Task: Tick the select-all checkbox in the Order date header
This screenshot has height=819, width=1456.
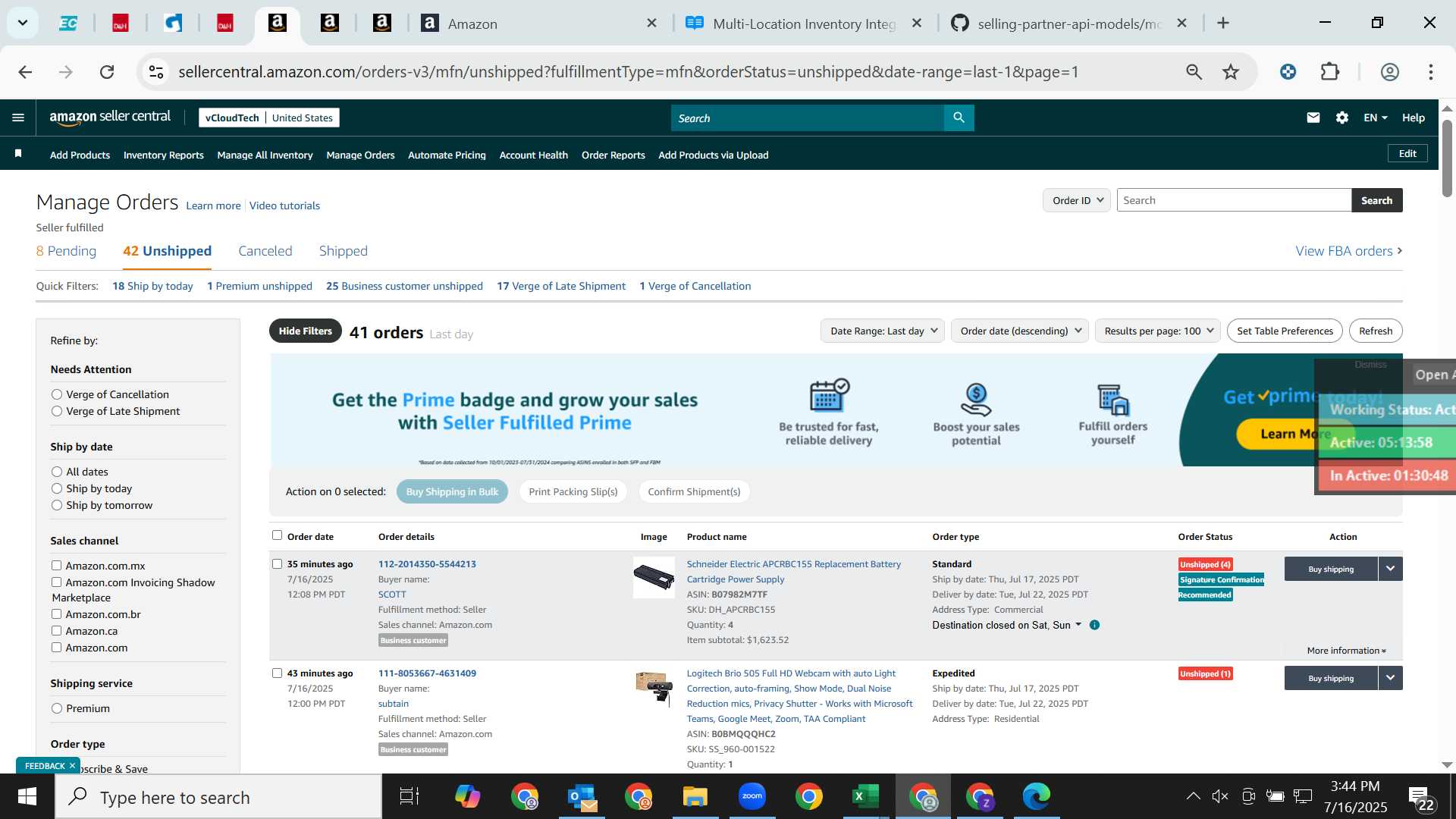Action: (277, 535)
